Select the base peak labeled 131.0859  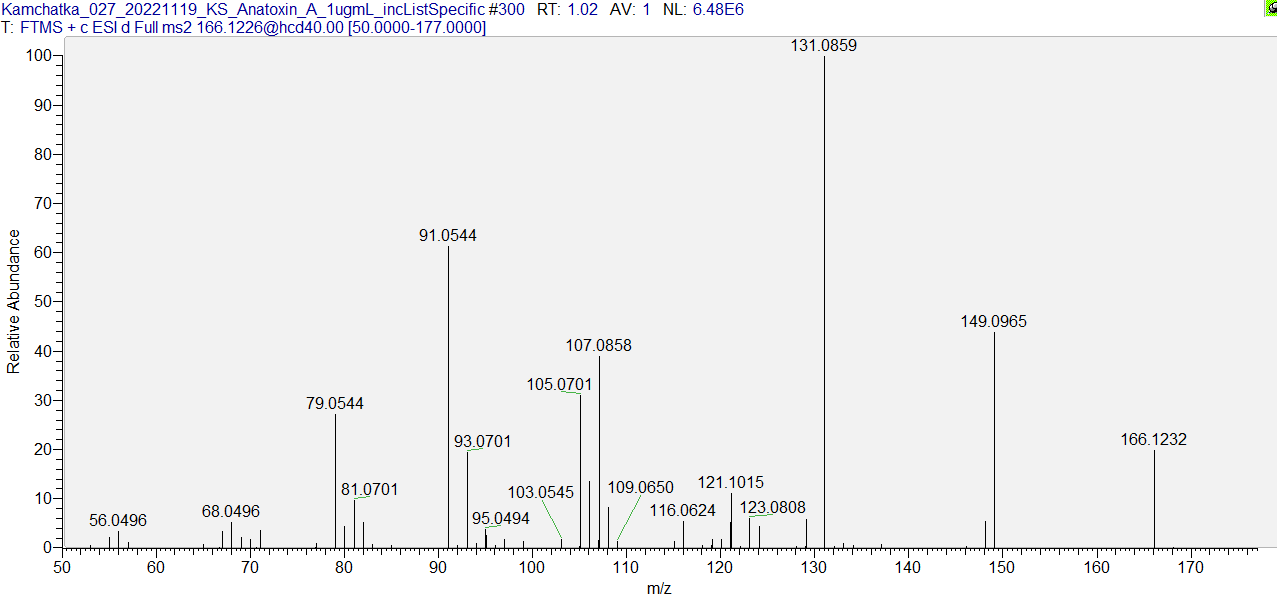click(824, 46)
